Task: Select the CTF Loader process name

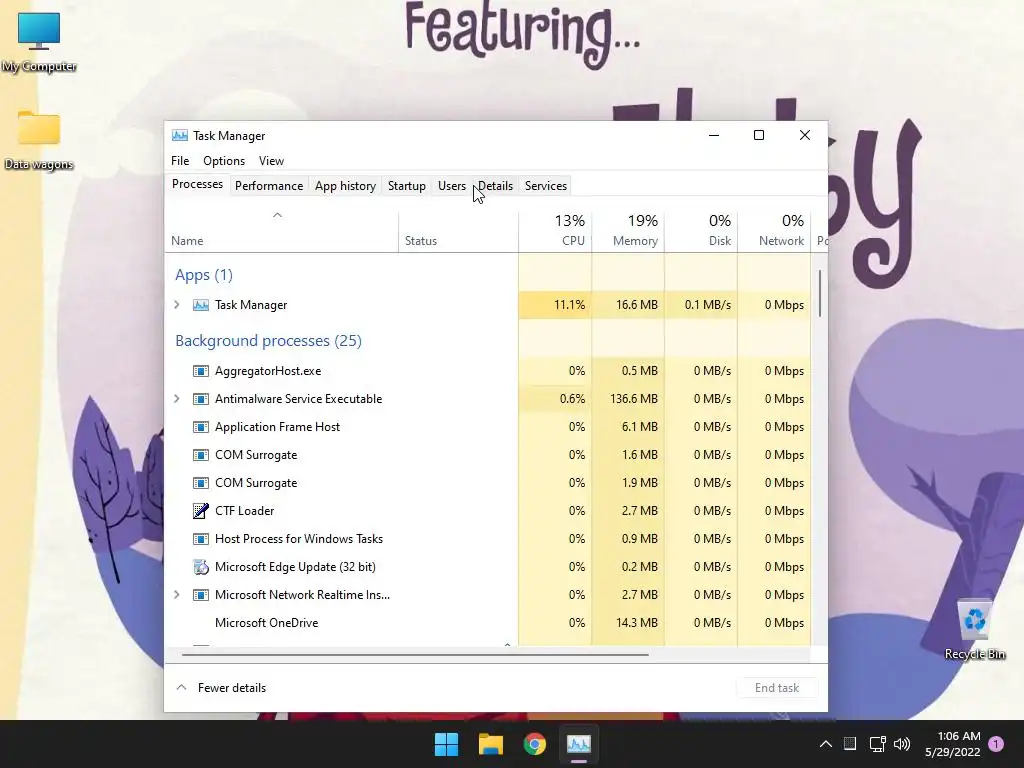Action: (x=244, y=511)
